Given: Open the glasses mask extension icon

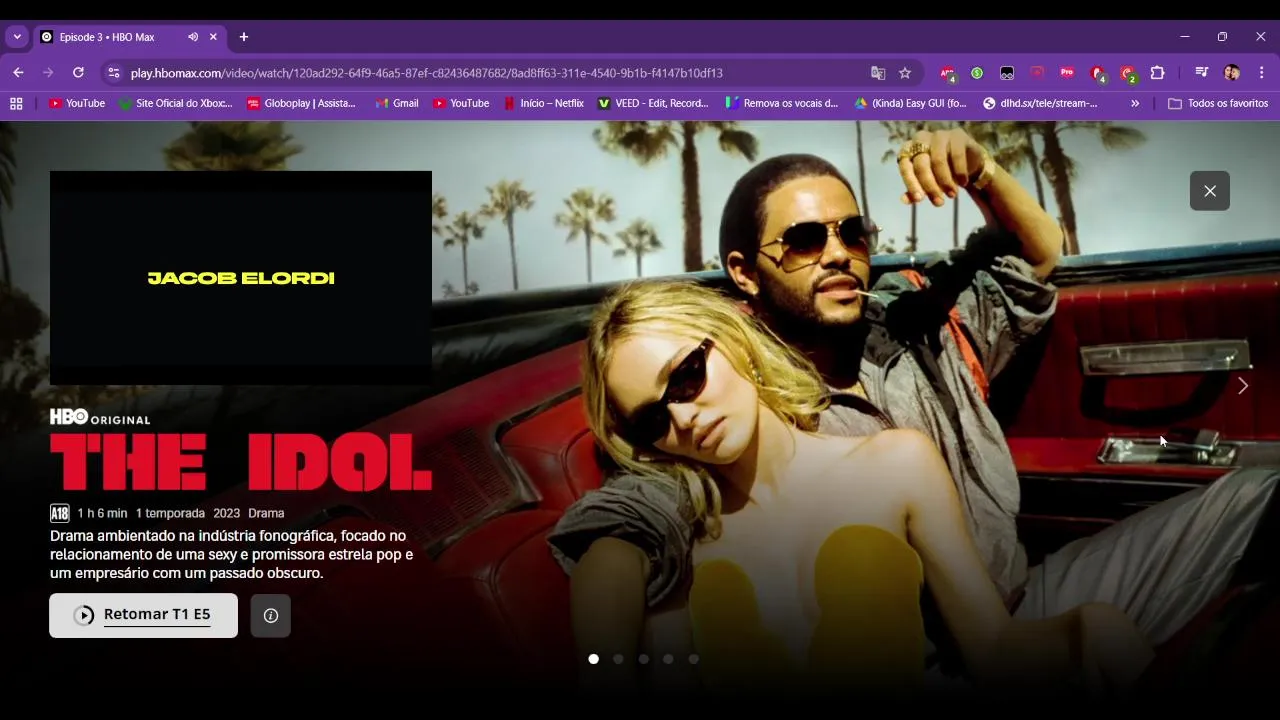Looking at the screenshot, I should (x=1007, y=73).
